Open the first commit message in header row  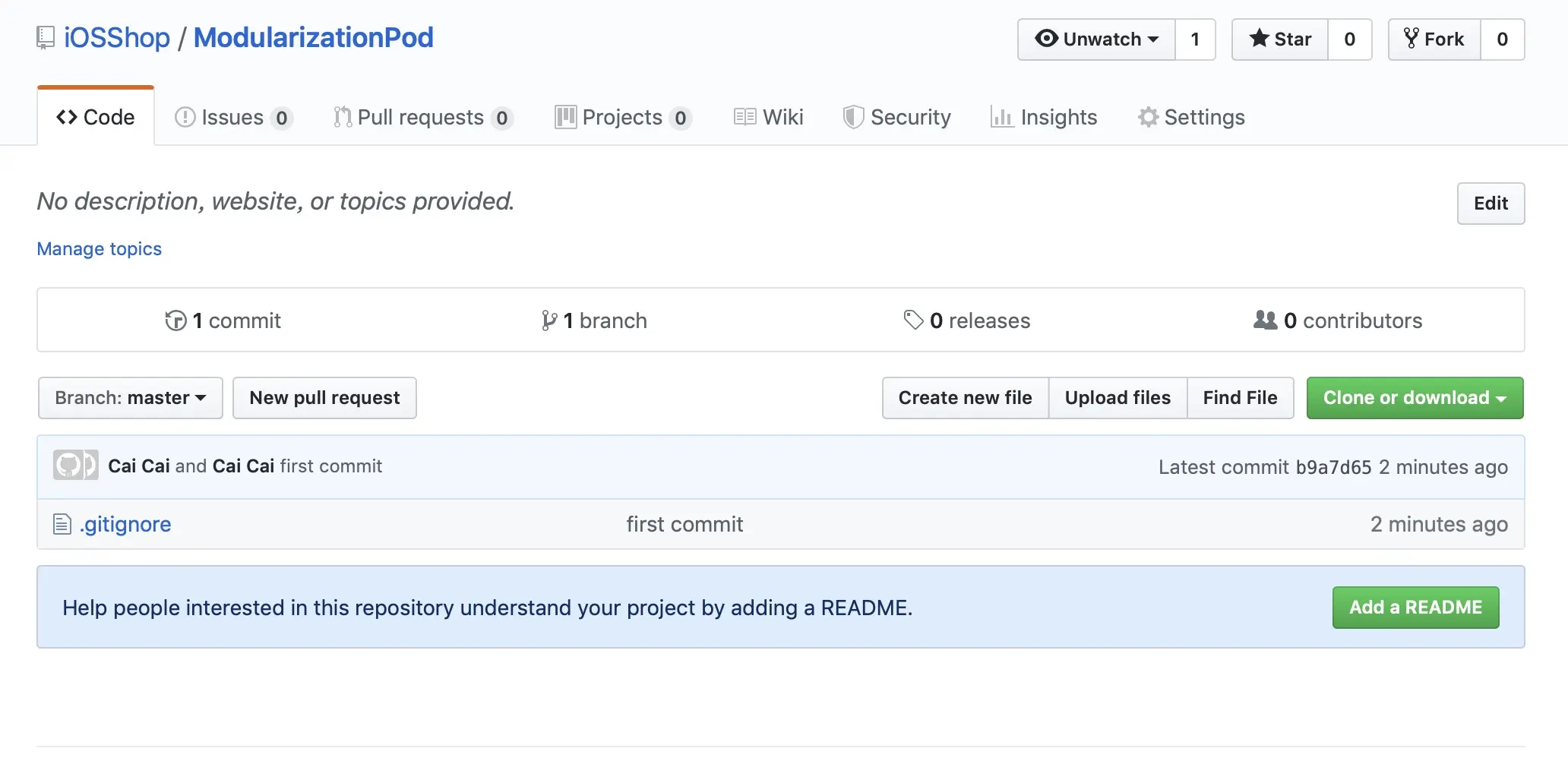(x=331, y=466)
